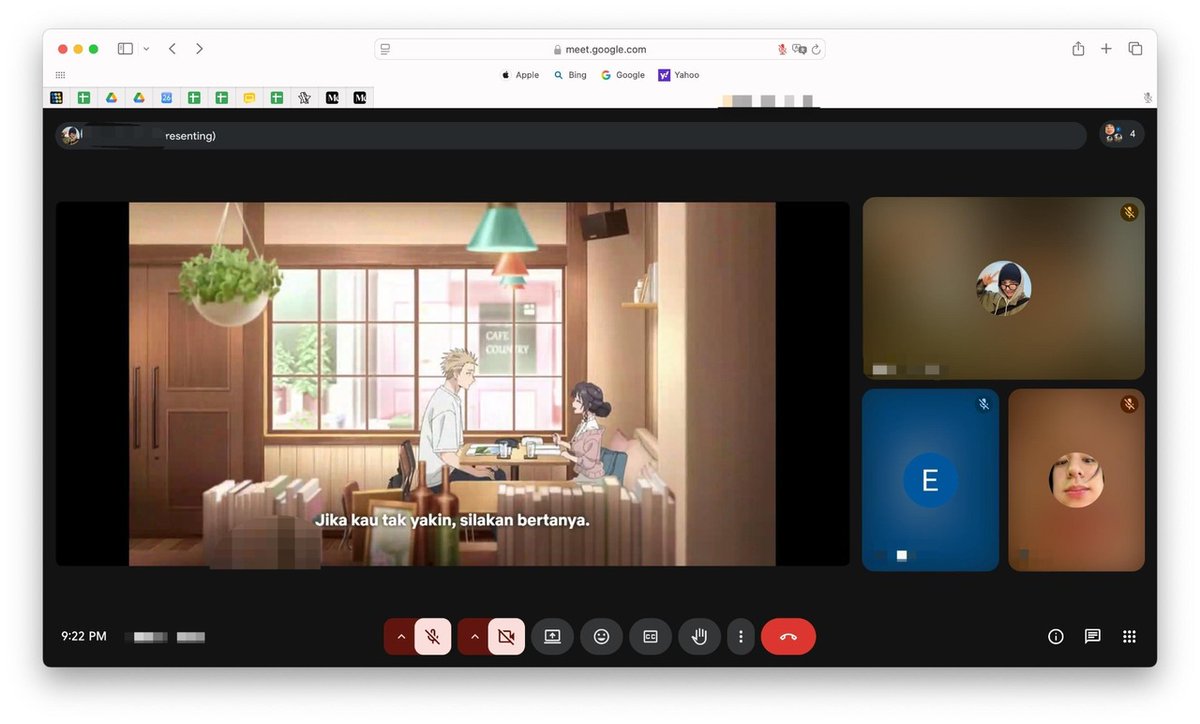
Task: Select the participant tile with letter E
Action: [930, 480]
